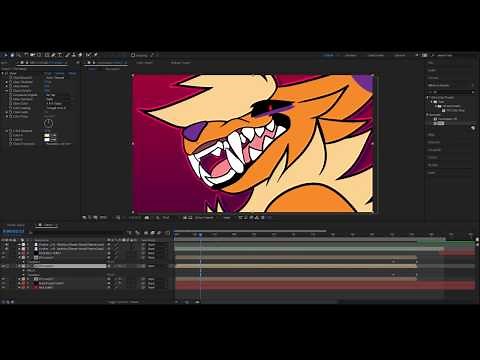Click the Reset link beside effect name
Image resolution: width=480 pixels, height=360 pixels.
[x=48, y=73]
